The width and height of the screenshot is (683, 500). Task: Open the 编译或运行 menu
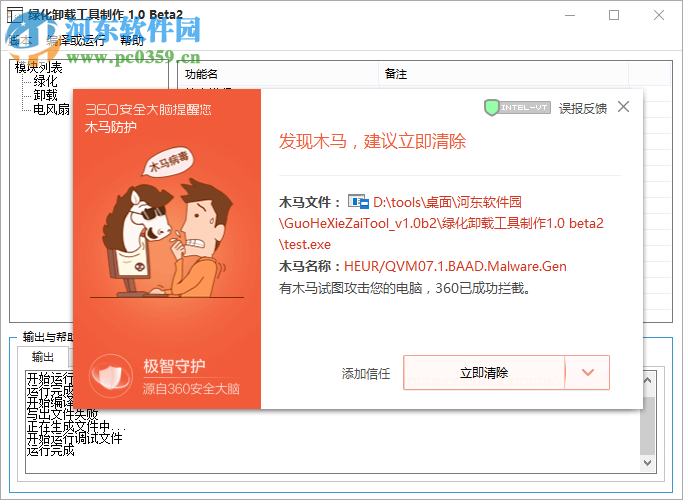click(x=76, y=41)
